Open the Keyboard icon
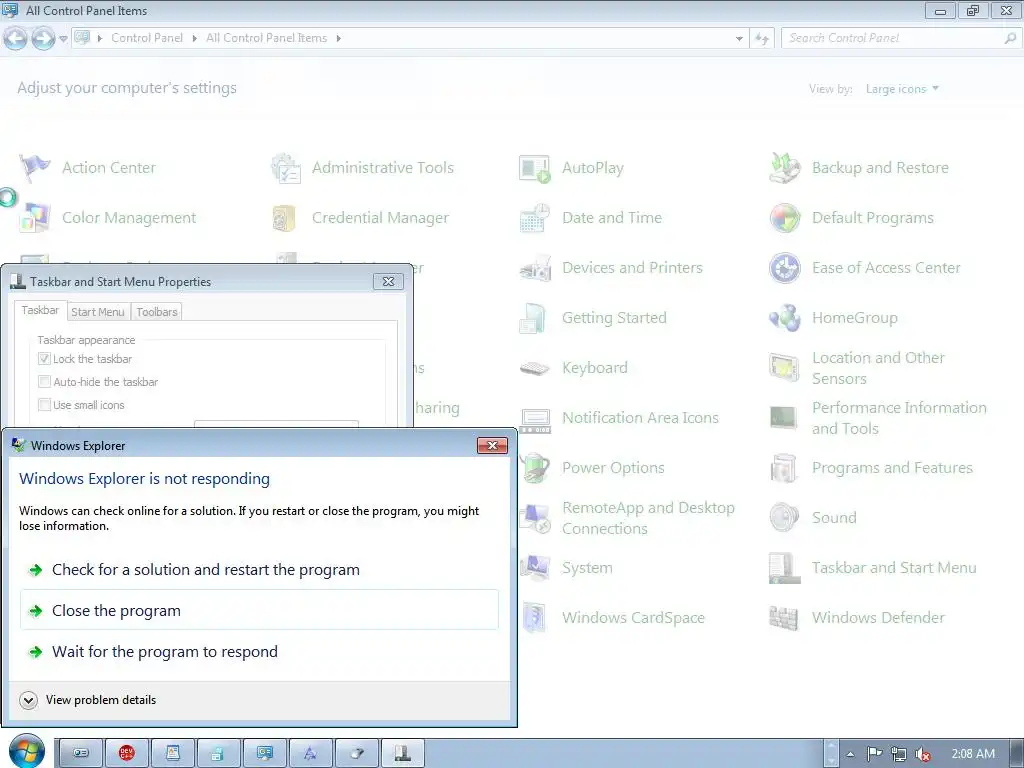This screenshot has width=1024, height=768. coord(535,368)
